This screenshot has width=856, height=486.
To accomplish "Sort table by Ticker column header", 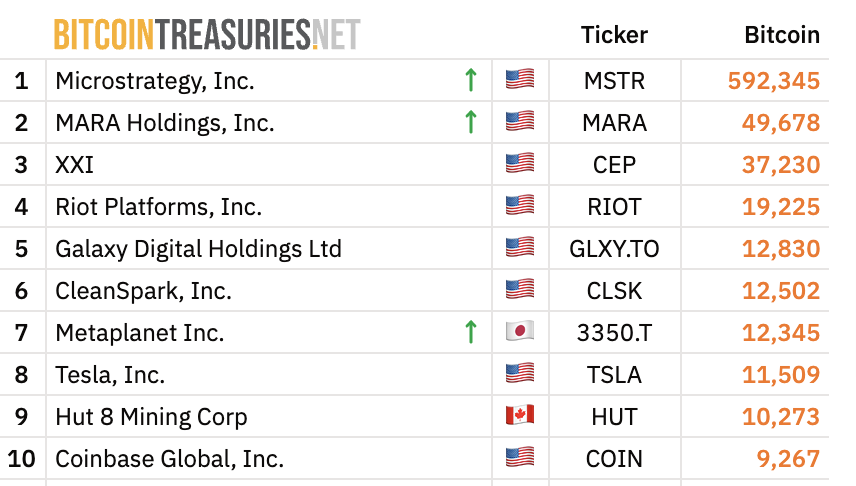I will pyautogui.click(x=614, y=35).
